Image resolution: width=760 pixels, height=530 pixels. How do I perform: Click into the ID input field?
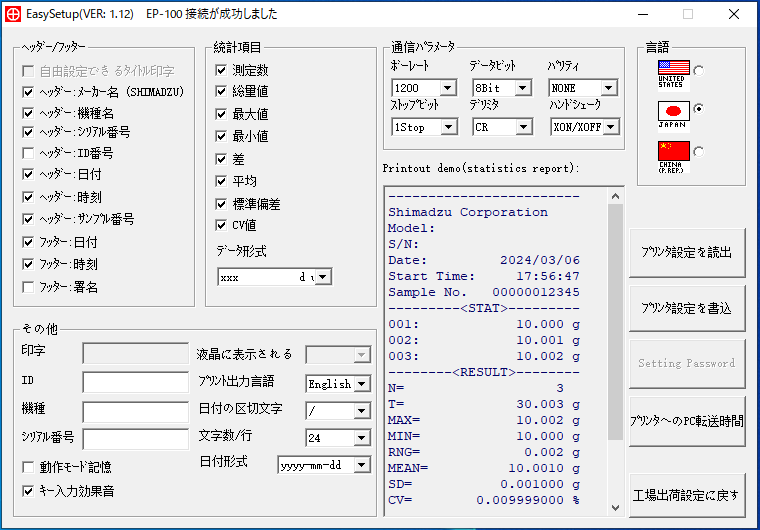136,382
